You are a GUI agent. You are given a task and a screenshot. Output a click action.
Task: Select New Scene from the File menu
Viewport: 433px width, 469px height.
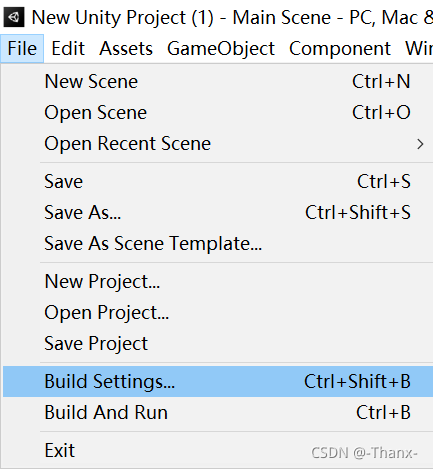[x=218, y=81]
